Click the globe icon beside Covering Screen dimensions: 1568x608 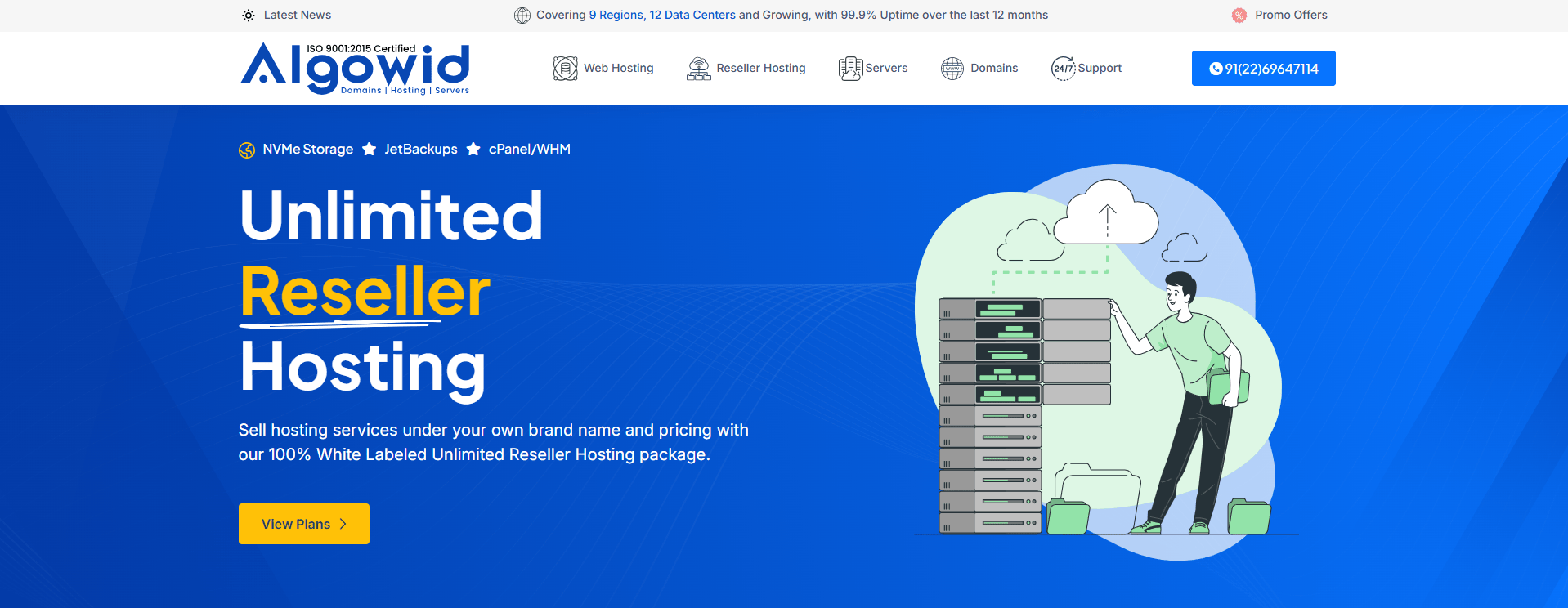(522, 16)
